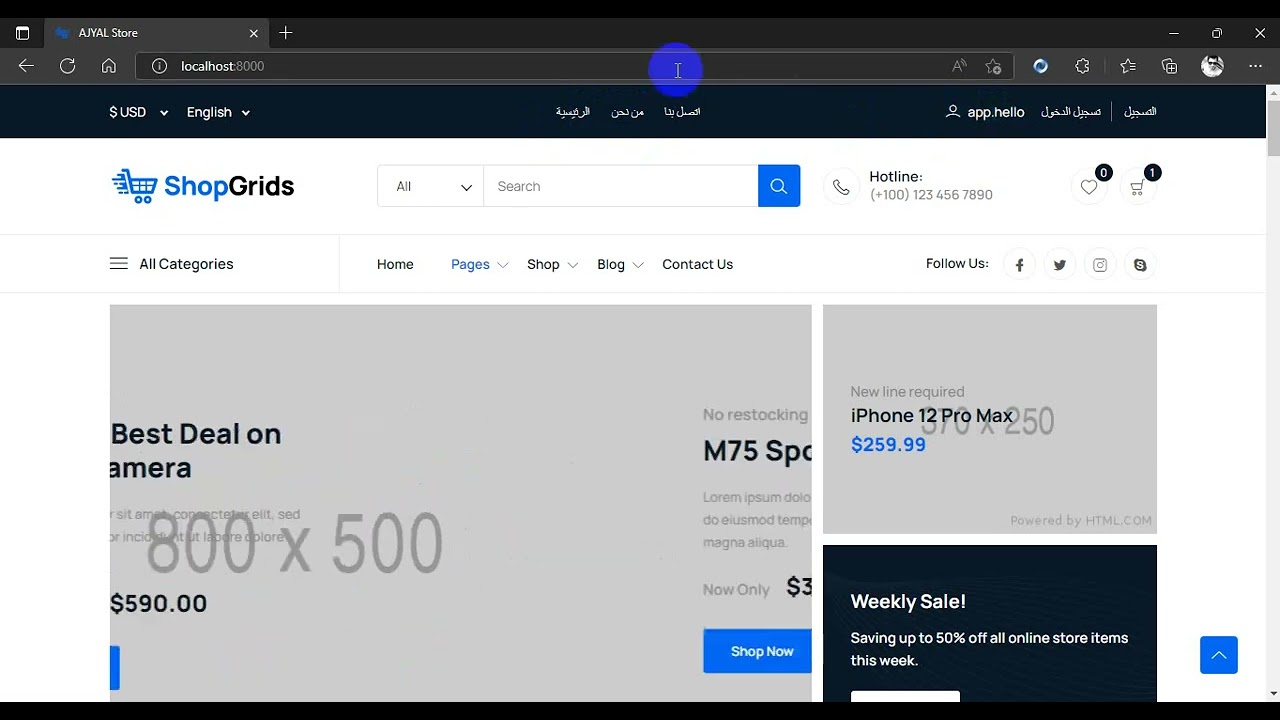Screen dimensions: 1280x720
Task: Open browser extensions puzzle icon
Action: pos(1082,66)
